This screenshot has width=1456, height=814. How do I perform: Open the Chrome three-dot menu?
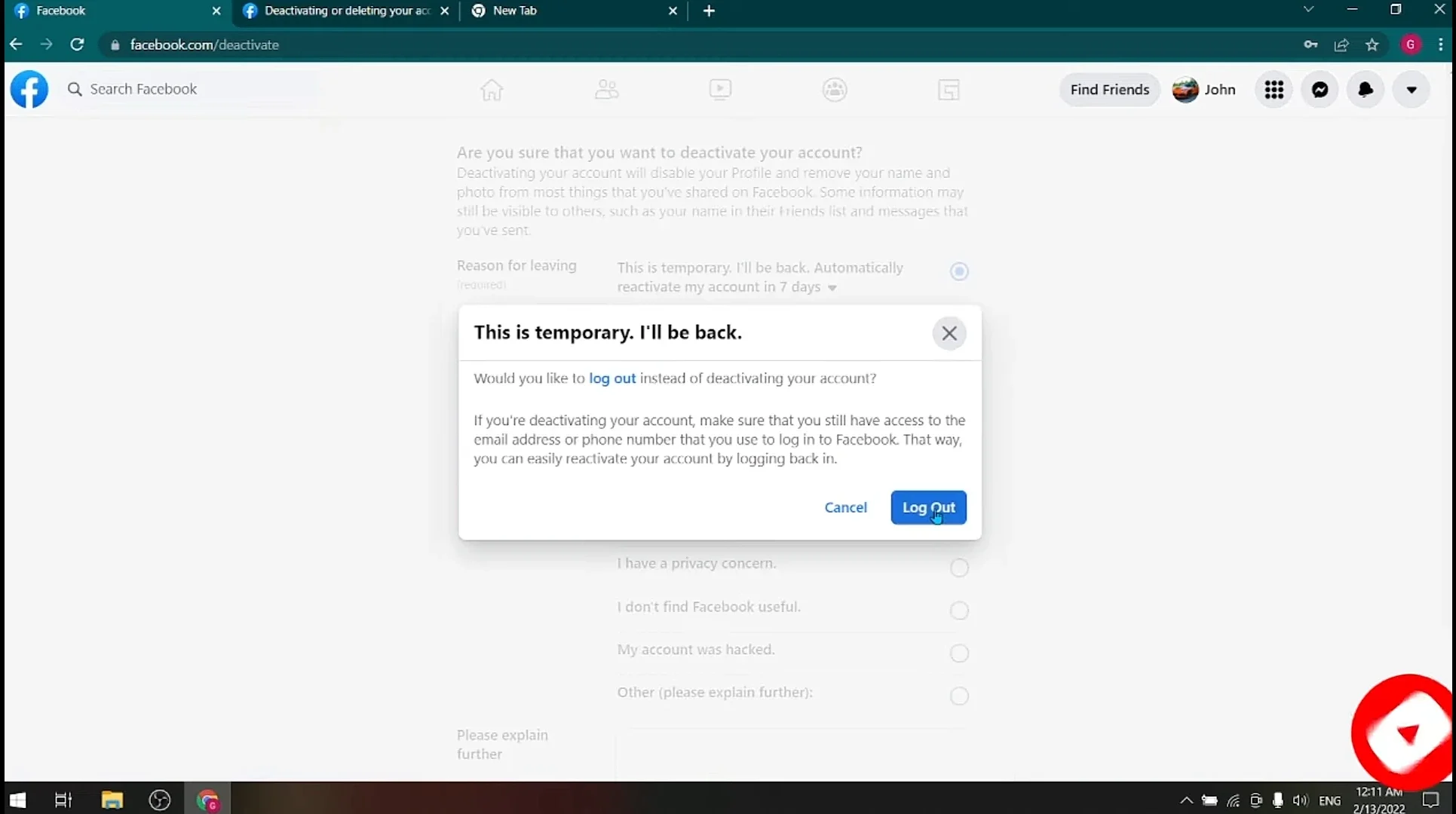[x=1440, y=44]
